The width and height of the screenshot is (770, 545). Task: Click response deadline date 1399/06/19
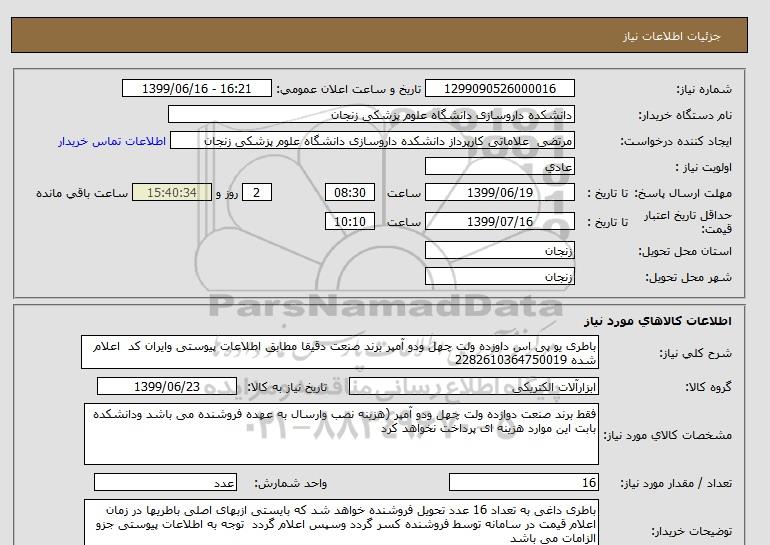[499, 192]
